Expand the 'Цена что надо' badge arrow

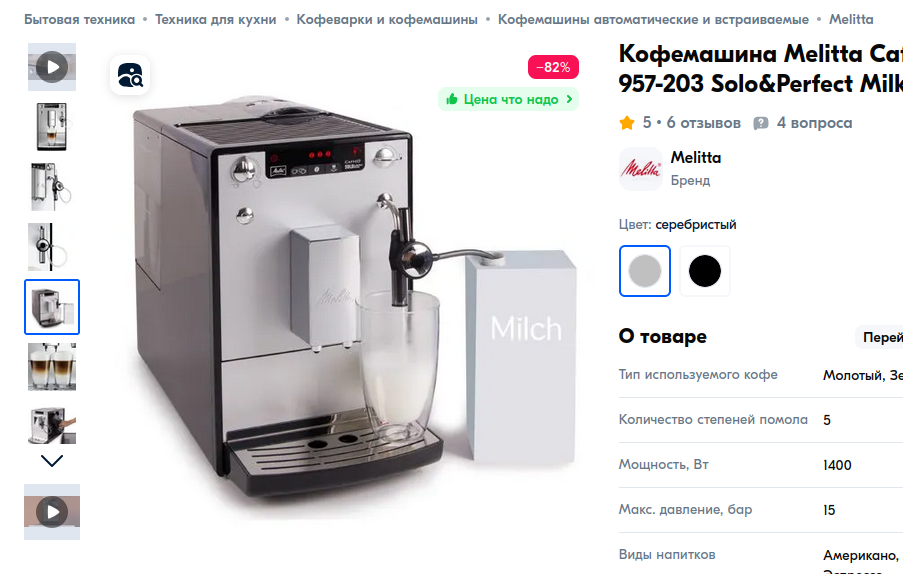pos(569,99)
